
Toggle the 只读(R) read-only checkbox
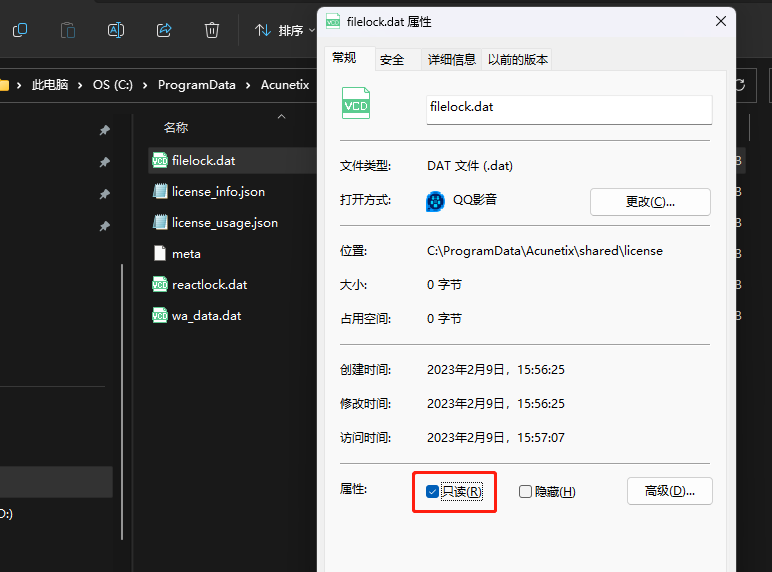tap(432, 492)
